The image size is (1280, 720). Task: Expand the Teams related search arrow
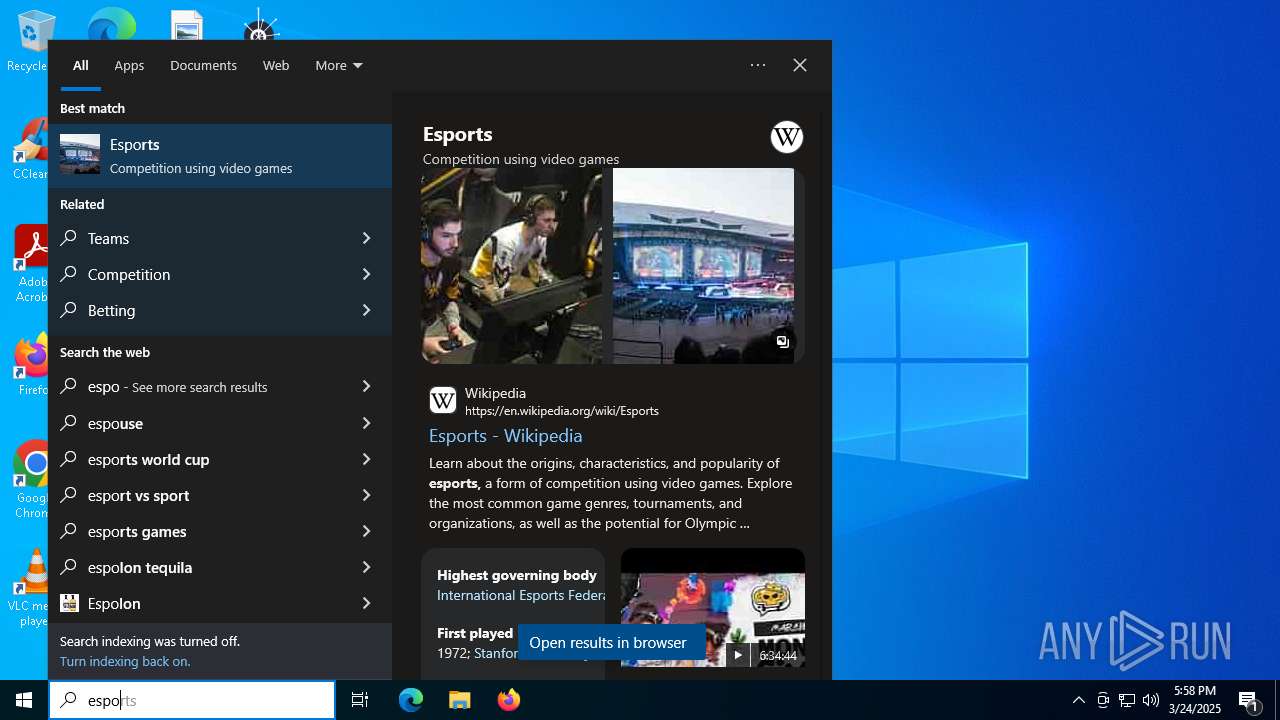click(366, 238)
